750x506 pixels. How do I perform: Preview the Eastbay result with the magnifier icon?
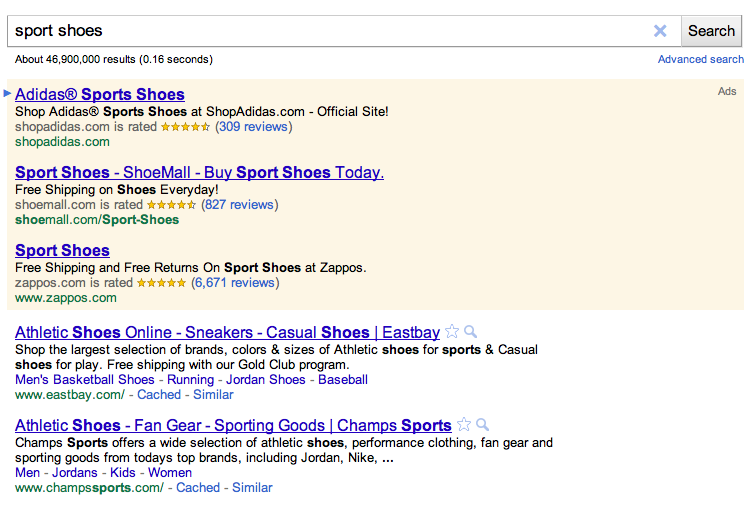coord(471,331)
